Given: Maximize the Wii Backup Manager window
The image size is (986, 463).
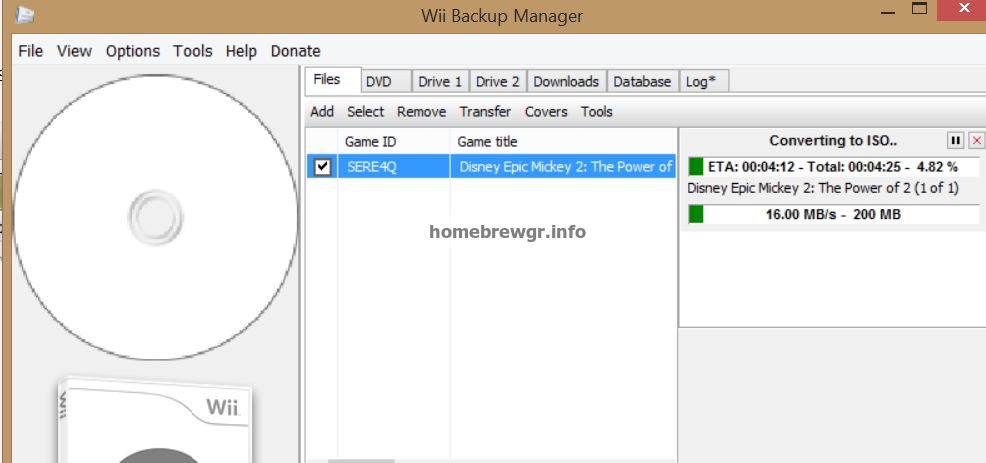Looking at the screenshot, I should (920, 8).
